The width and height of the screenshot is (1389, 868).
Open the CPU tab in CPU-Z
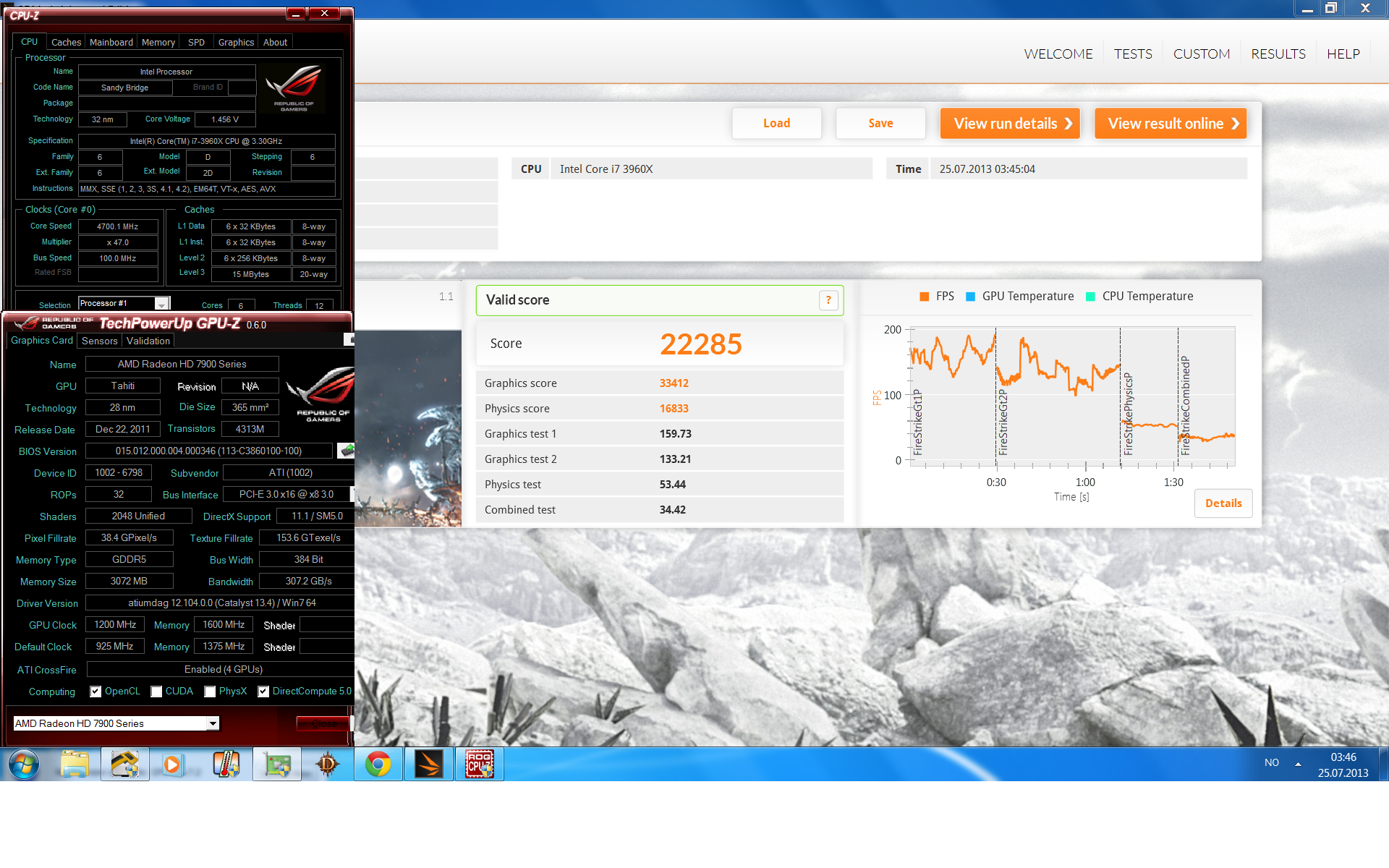[30, 42]
